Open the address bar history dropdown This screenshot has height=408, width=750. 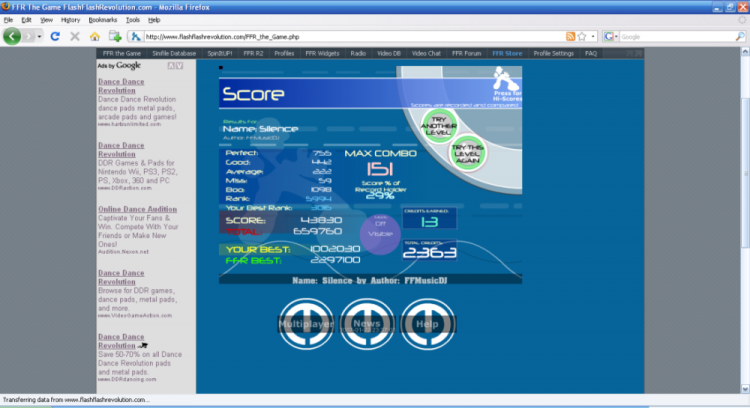[595, 36]
